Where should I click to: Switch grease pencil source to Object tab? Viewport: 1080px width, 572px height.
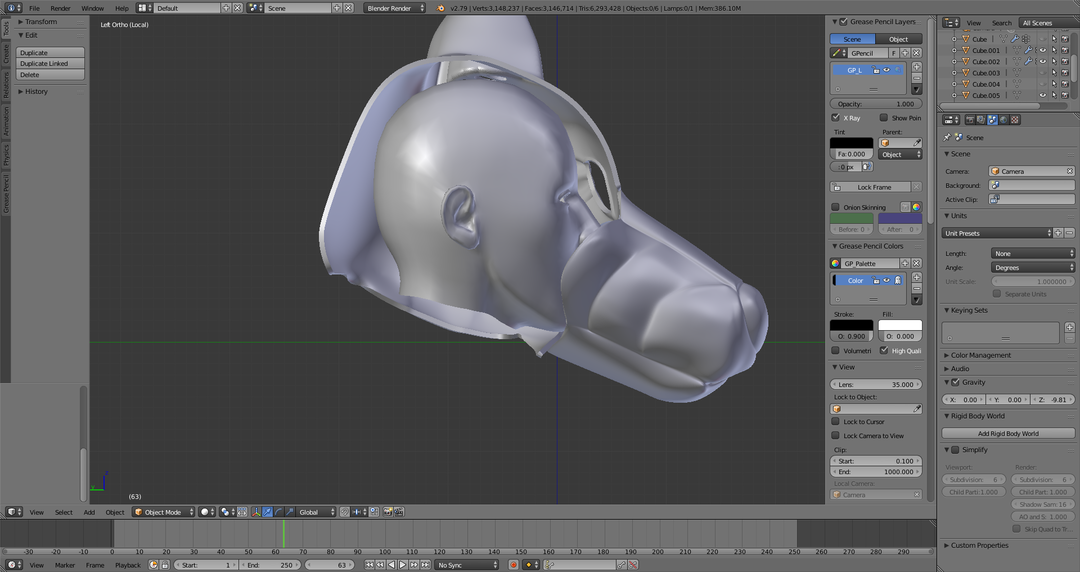coord(898,39)
